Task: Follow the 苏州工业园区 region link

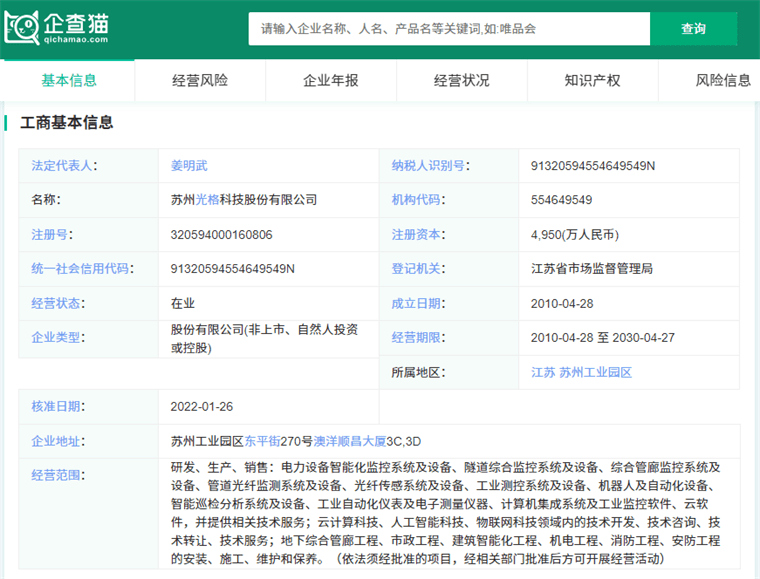Action: (596, 372)
